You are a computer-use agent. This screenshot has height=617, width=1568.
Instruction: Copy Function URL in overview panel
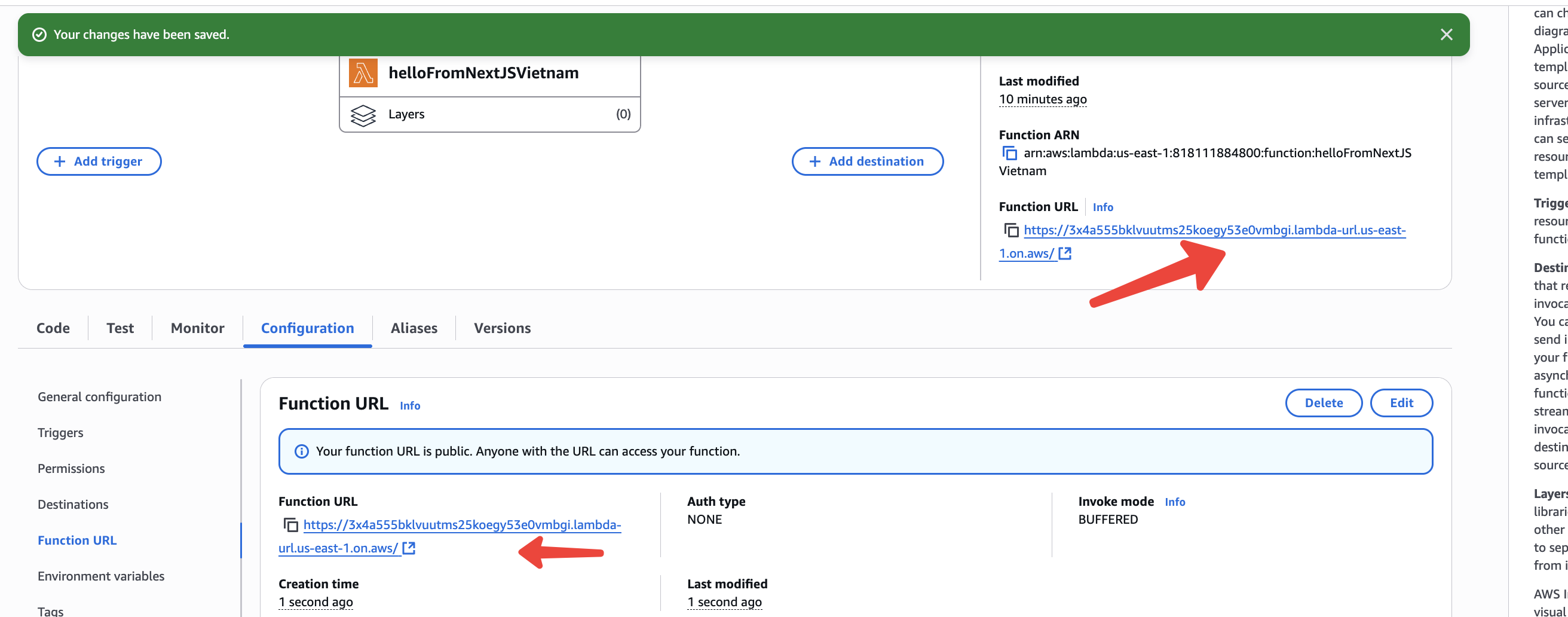coord(1010,230)
